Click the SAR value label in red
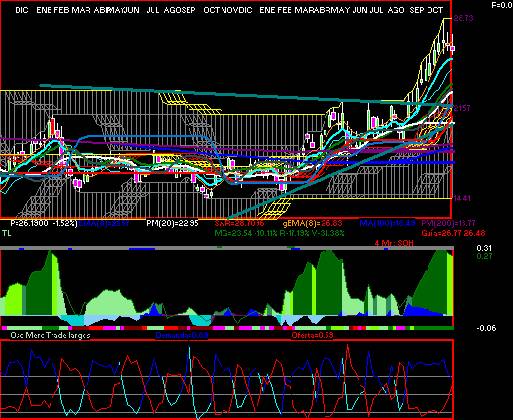Viewport: 513px width, 420px height. pos(239,223)
